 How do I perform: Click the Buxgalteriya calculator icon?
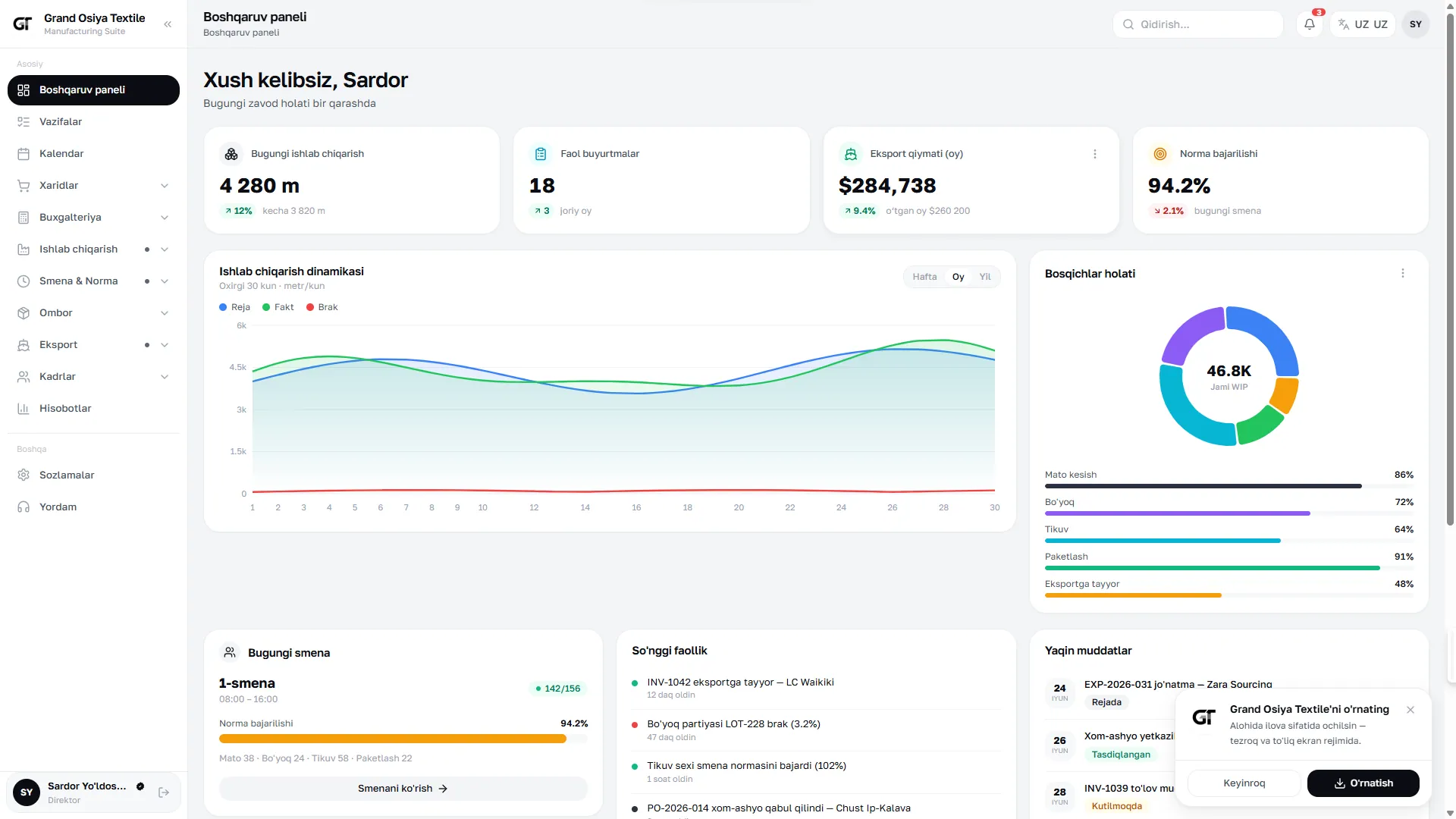click(24, 217)
